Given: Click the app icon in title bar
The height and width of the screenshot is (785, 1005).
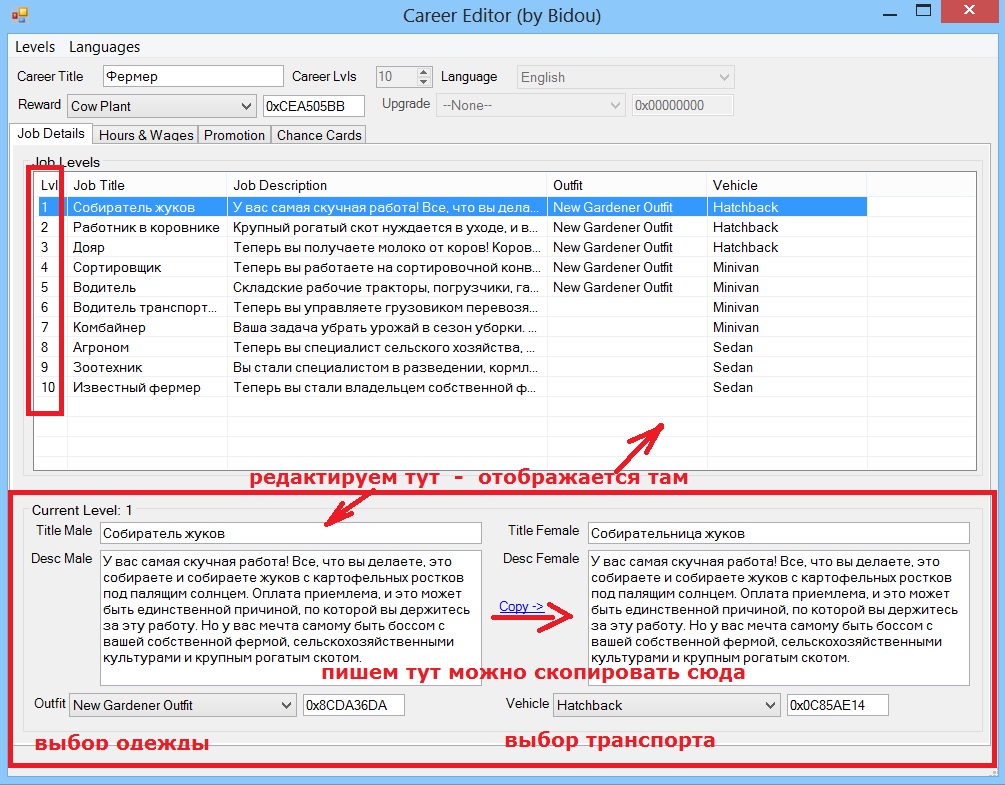Looking at the screenshot, I should tap(20, 15).
